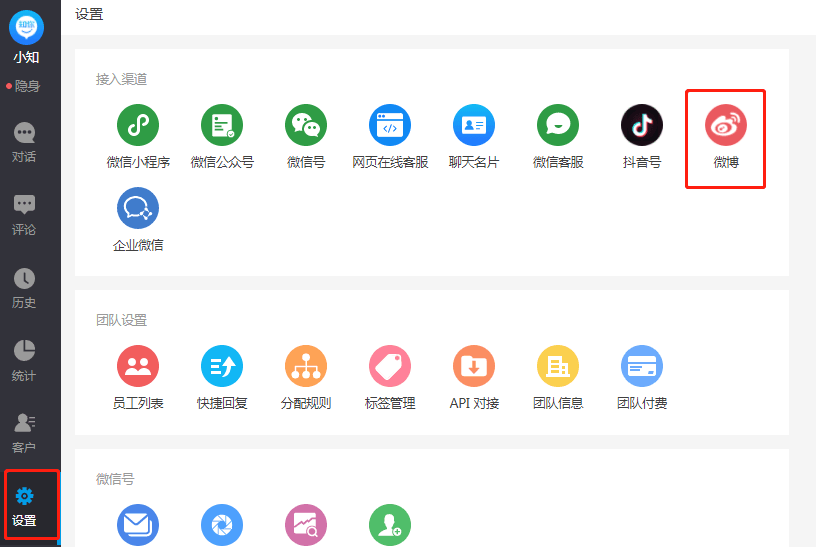Open 网页在线客服 channel settings
Screen dimensions: 816x547
point(390,125)
